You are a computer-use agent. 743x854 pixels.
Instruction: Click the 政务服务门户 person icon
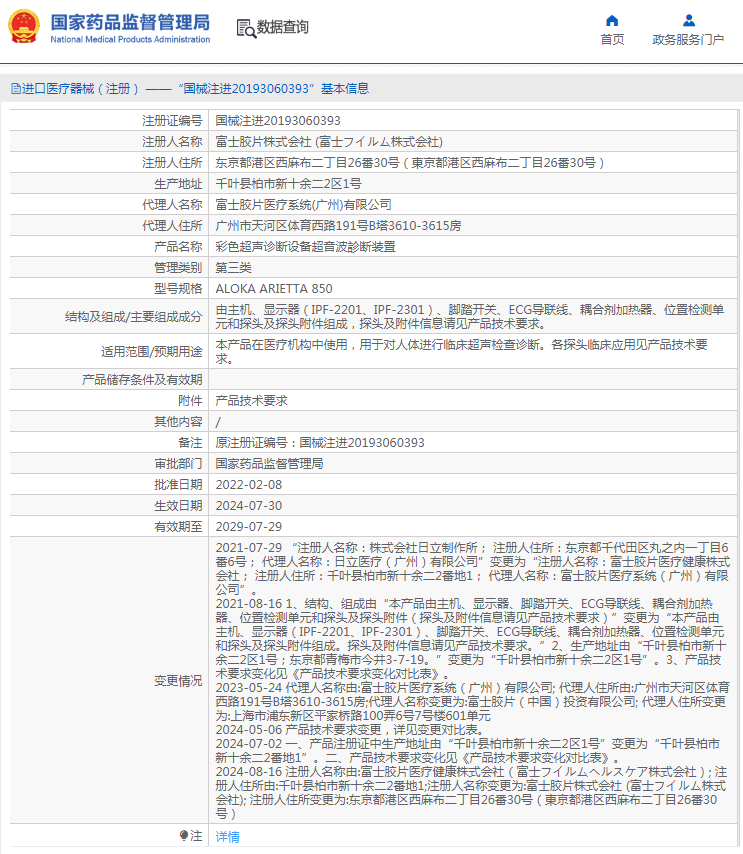pyautogui.click(x=689, y=21)
